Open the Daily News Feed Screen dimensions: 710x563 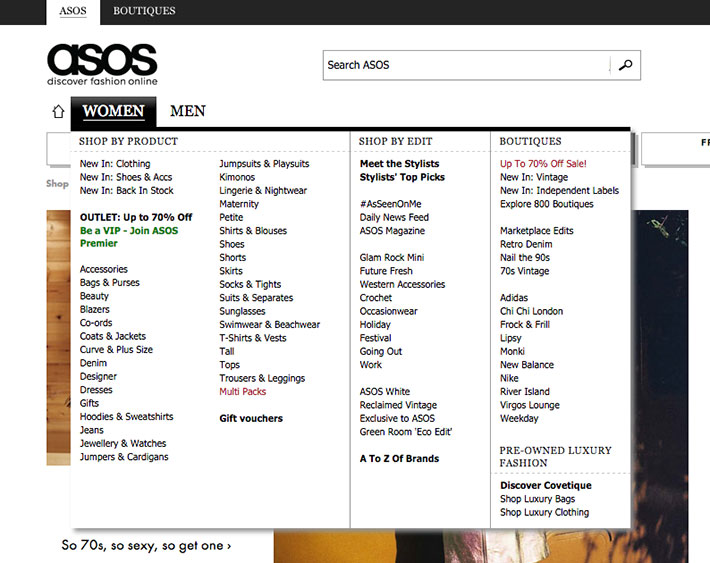pyautogui.click(x=394, y=217)
